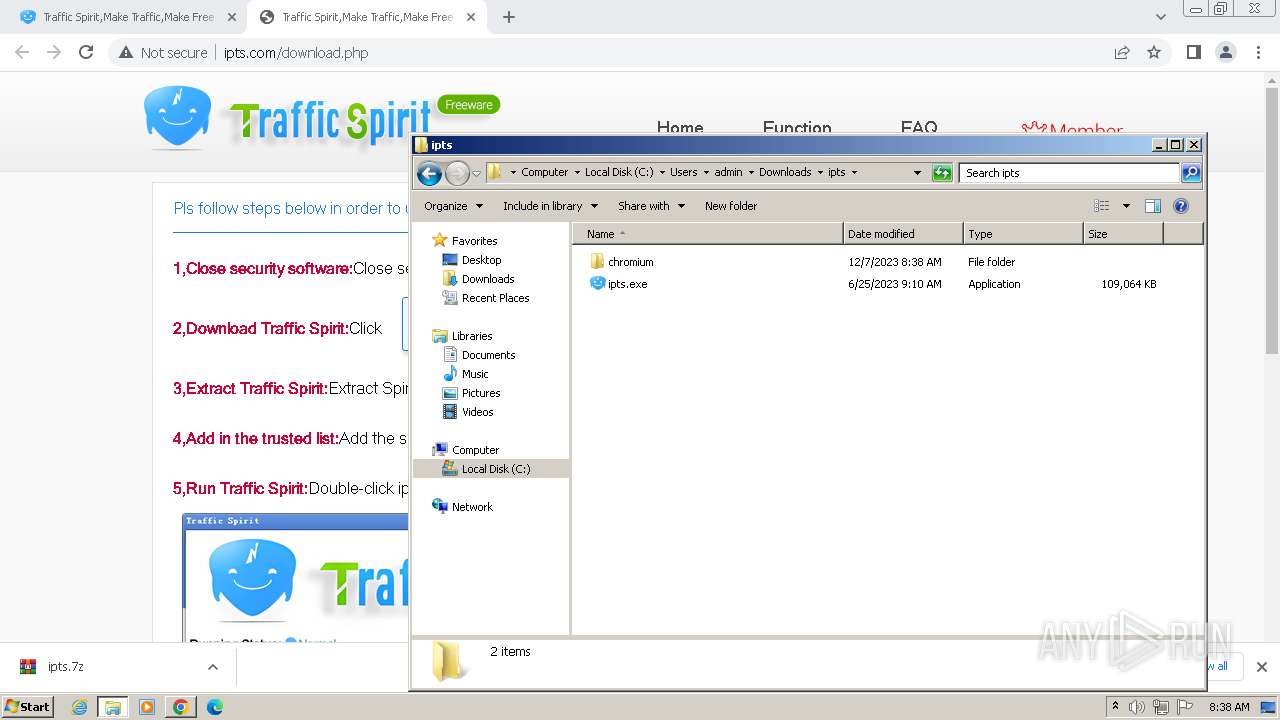The height and width of the screenshot is (720, 1280).
Task: Click the Action Center flag tray icon
Action: click(x=1185, y=707)
